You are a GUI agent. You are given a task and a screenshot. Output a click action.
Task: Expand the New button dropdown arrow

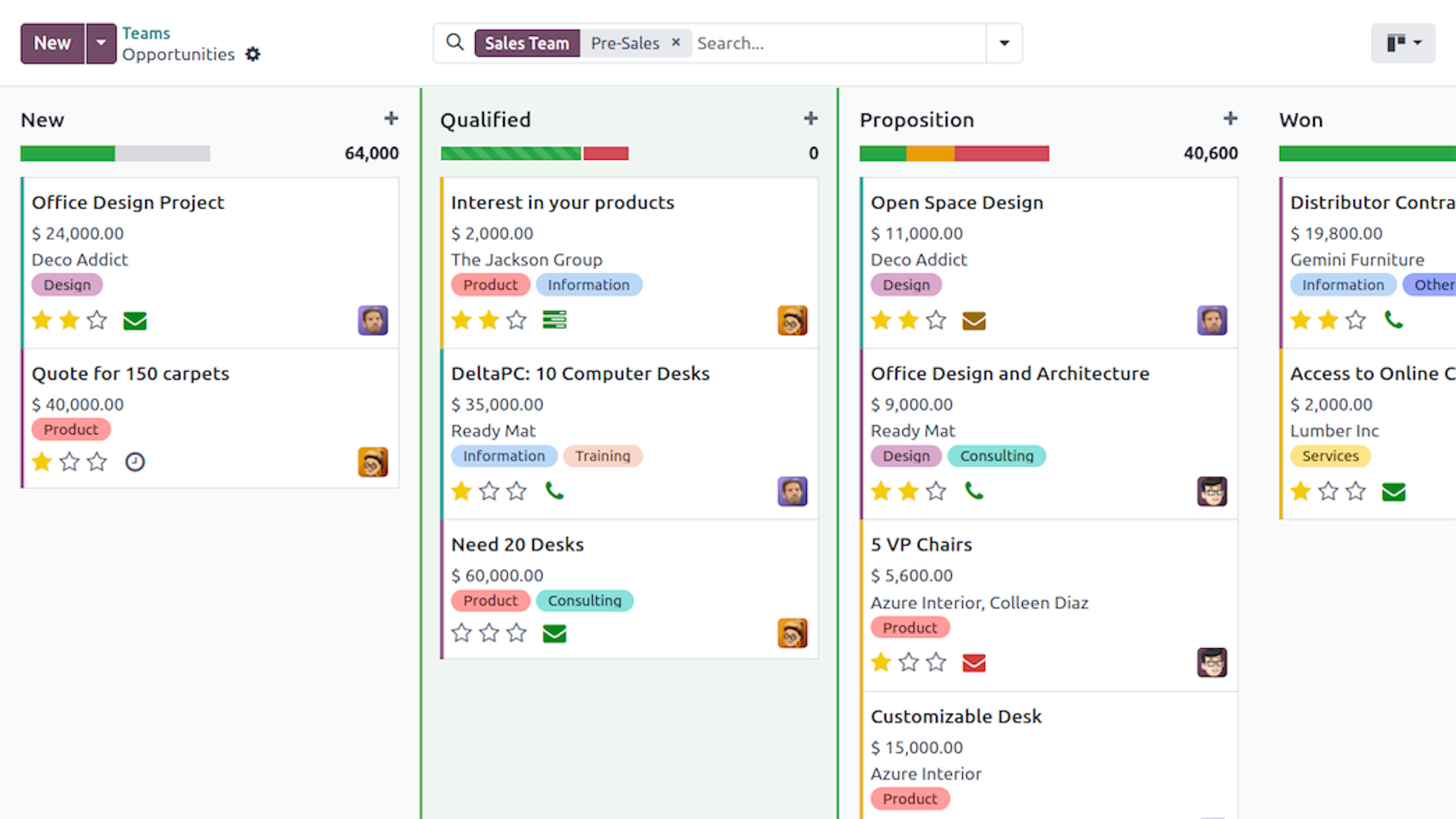pos(100,43)
